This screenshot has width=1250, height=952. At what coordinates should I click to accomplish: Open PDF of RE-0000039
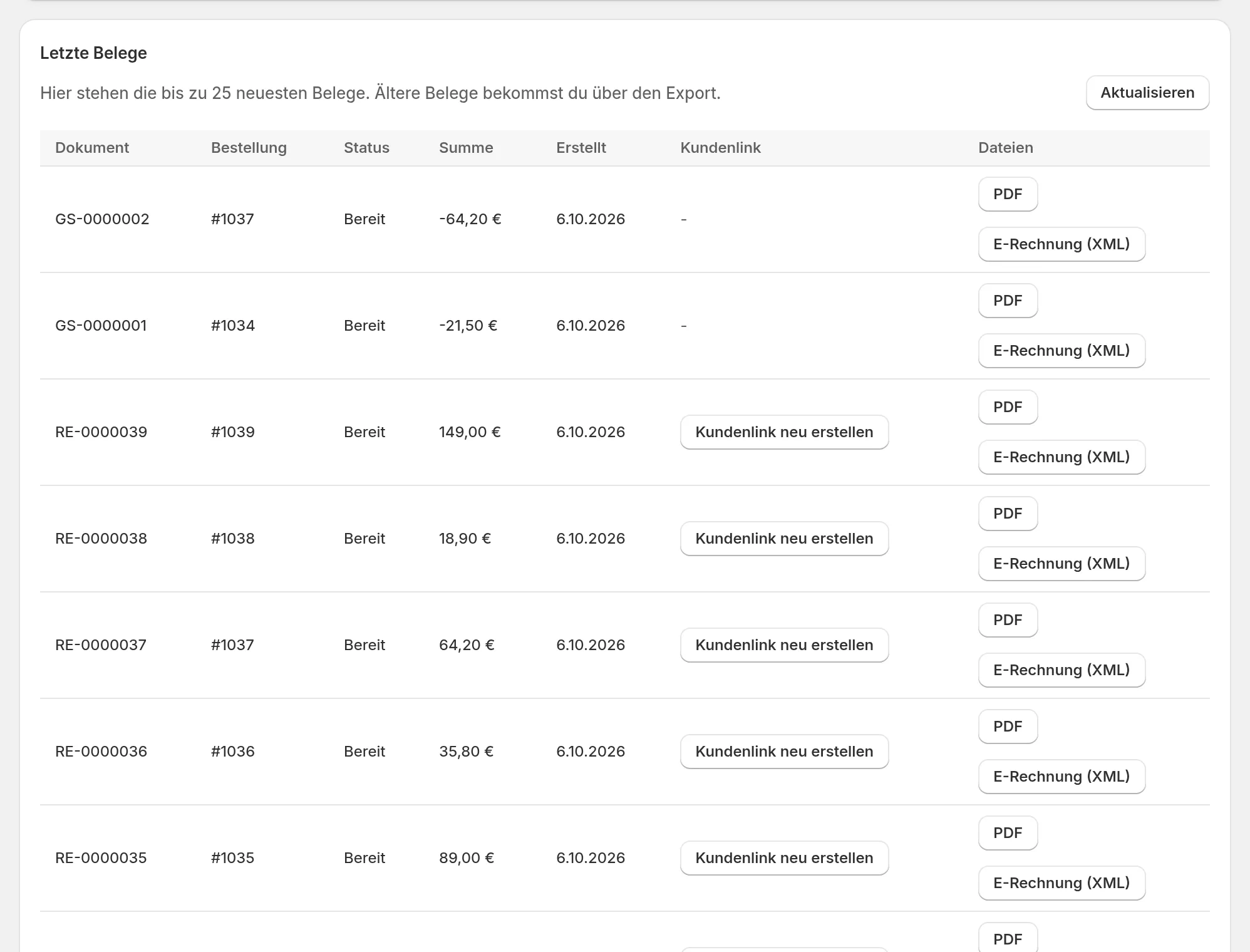1008,407
